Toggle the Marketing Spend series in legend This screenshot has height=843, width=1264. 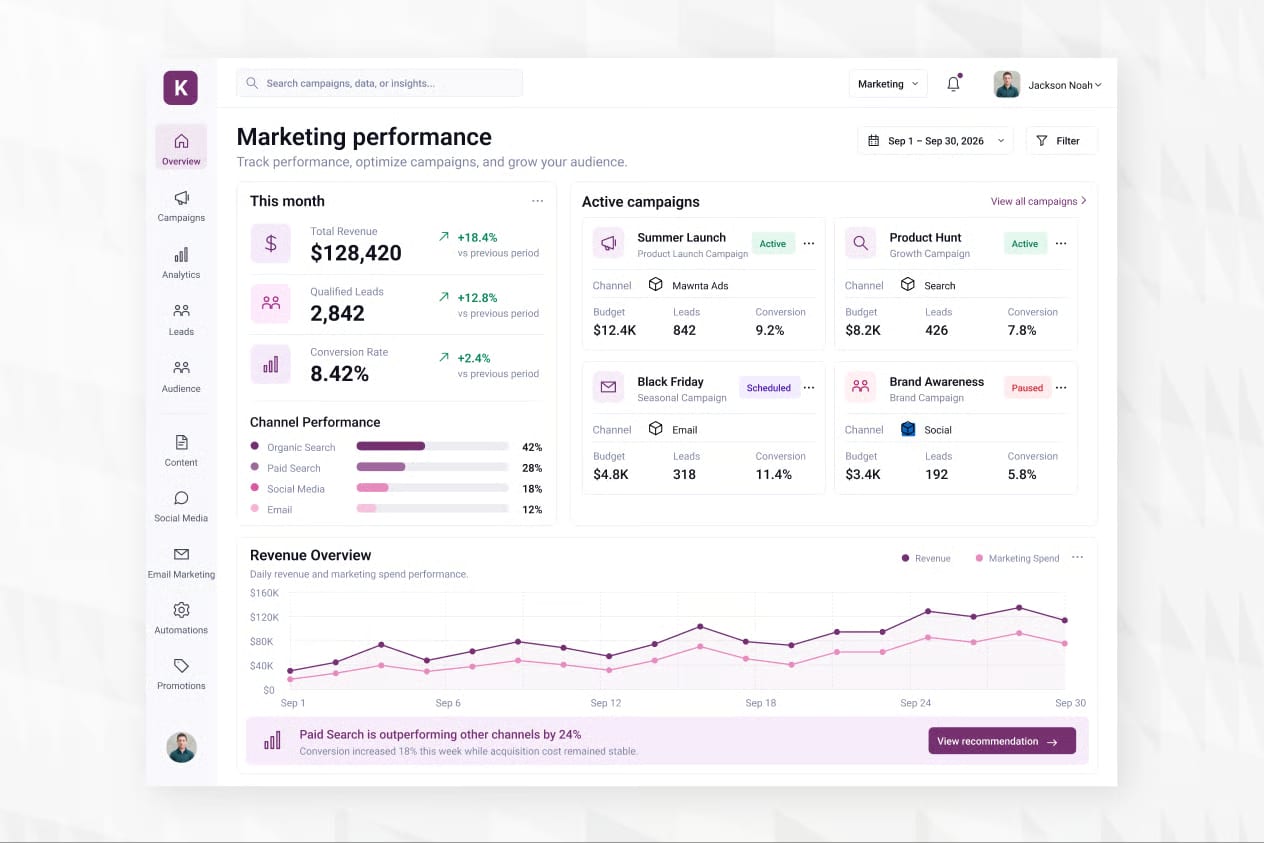point(1017,558)
